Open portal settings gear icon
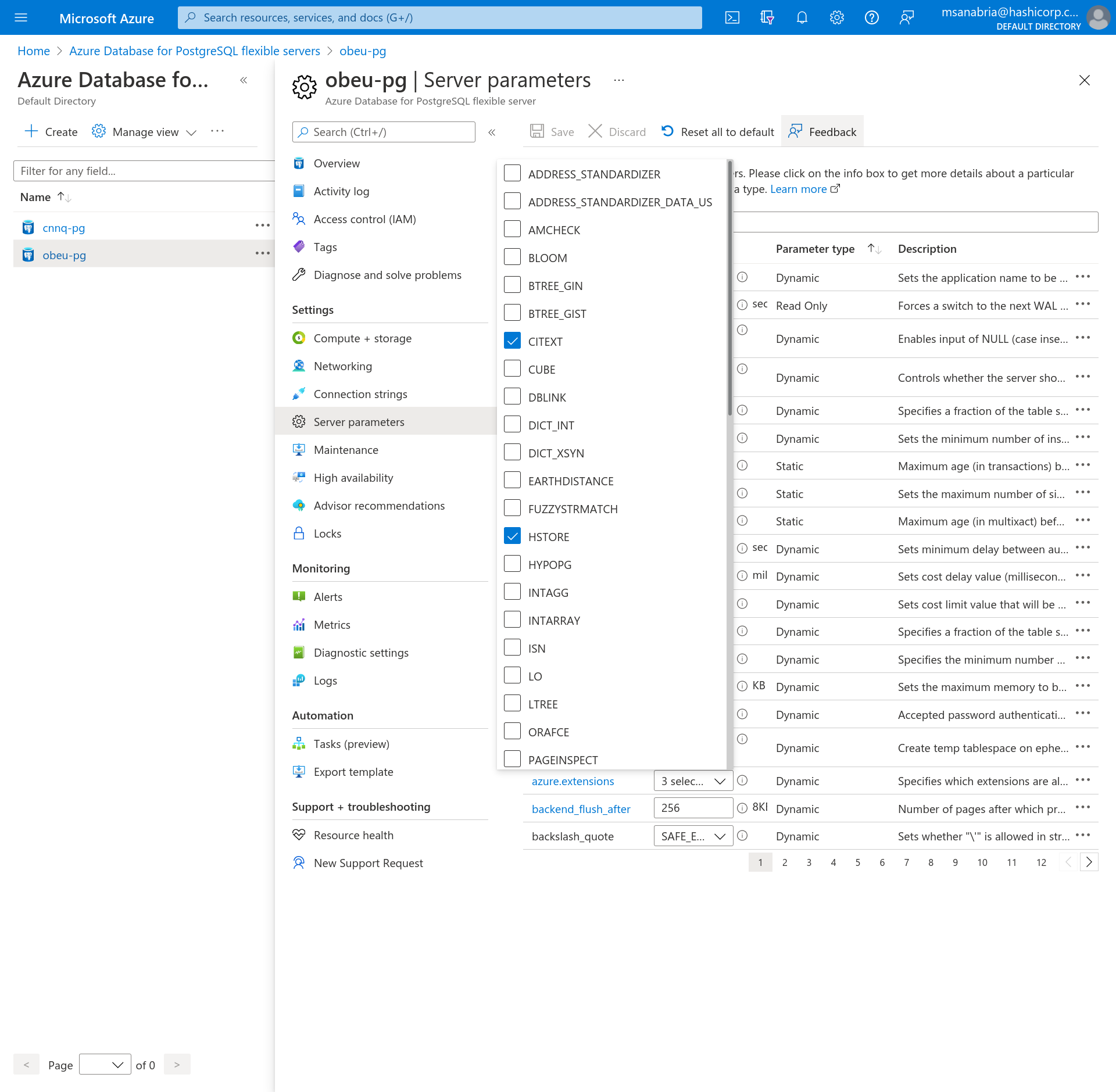The width and height of the screenshot is (1116, 1092). (836, 17)
